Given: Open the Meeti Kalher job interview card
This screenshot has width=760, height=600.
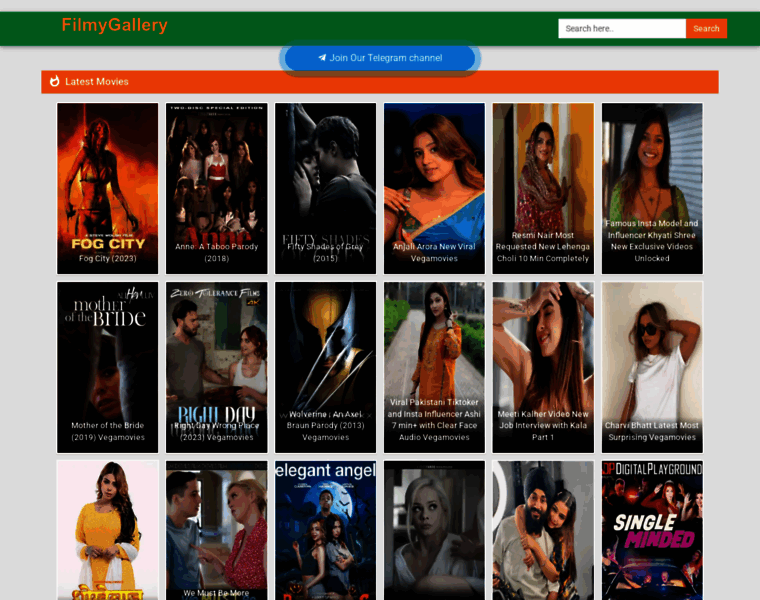Looking at the screenshot, I should tap(543, 367).
